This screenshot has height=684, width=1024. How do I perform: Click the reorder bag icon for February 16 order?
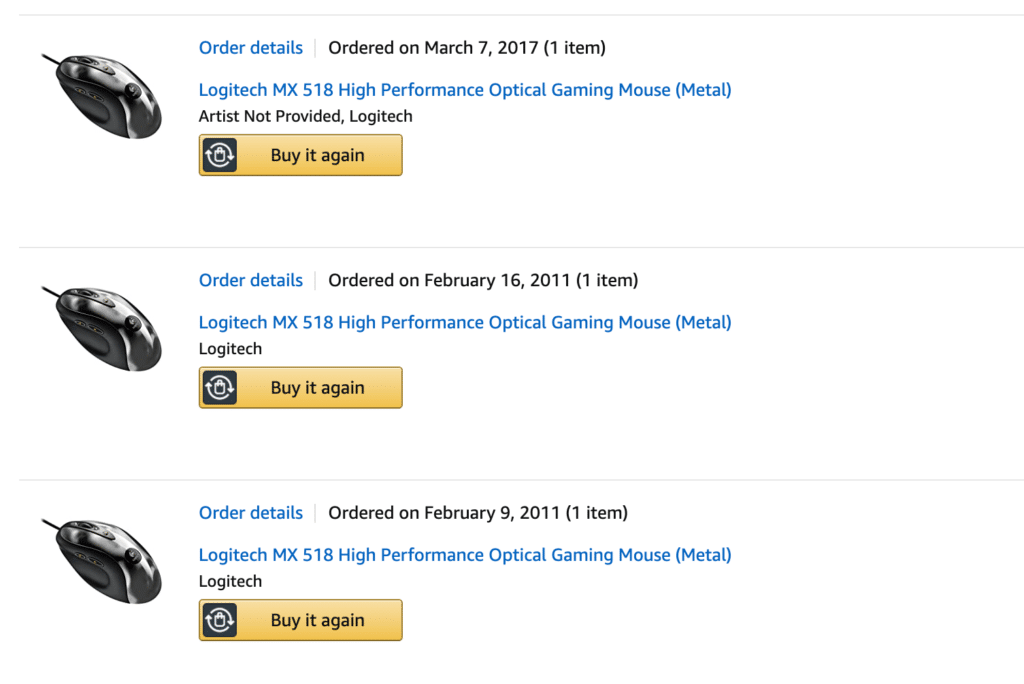coord(219,388)
